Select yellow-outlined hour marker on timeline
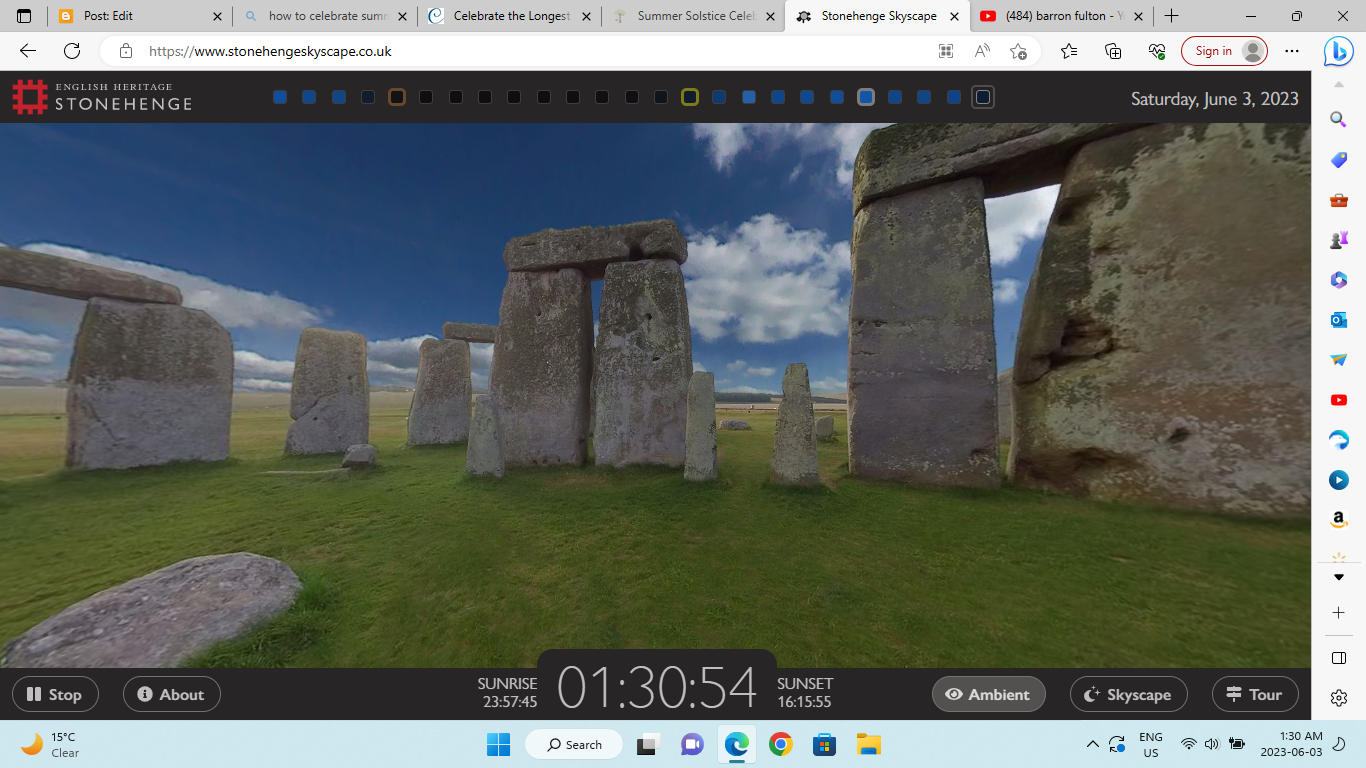1366x768 pixels. click(x=690, y=97)
